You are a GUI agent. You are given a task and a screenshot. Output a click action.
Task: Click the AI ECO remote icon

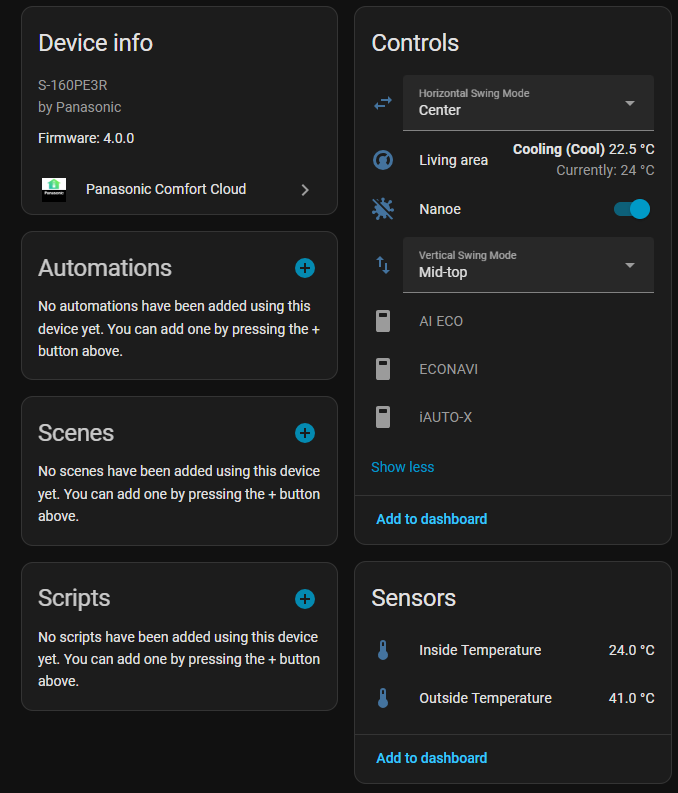coord(382,321)
